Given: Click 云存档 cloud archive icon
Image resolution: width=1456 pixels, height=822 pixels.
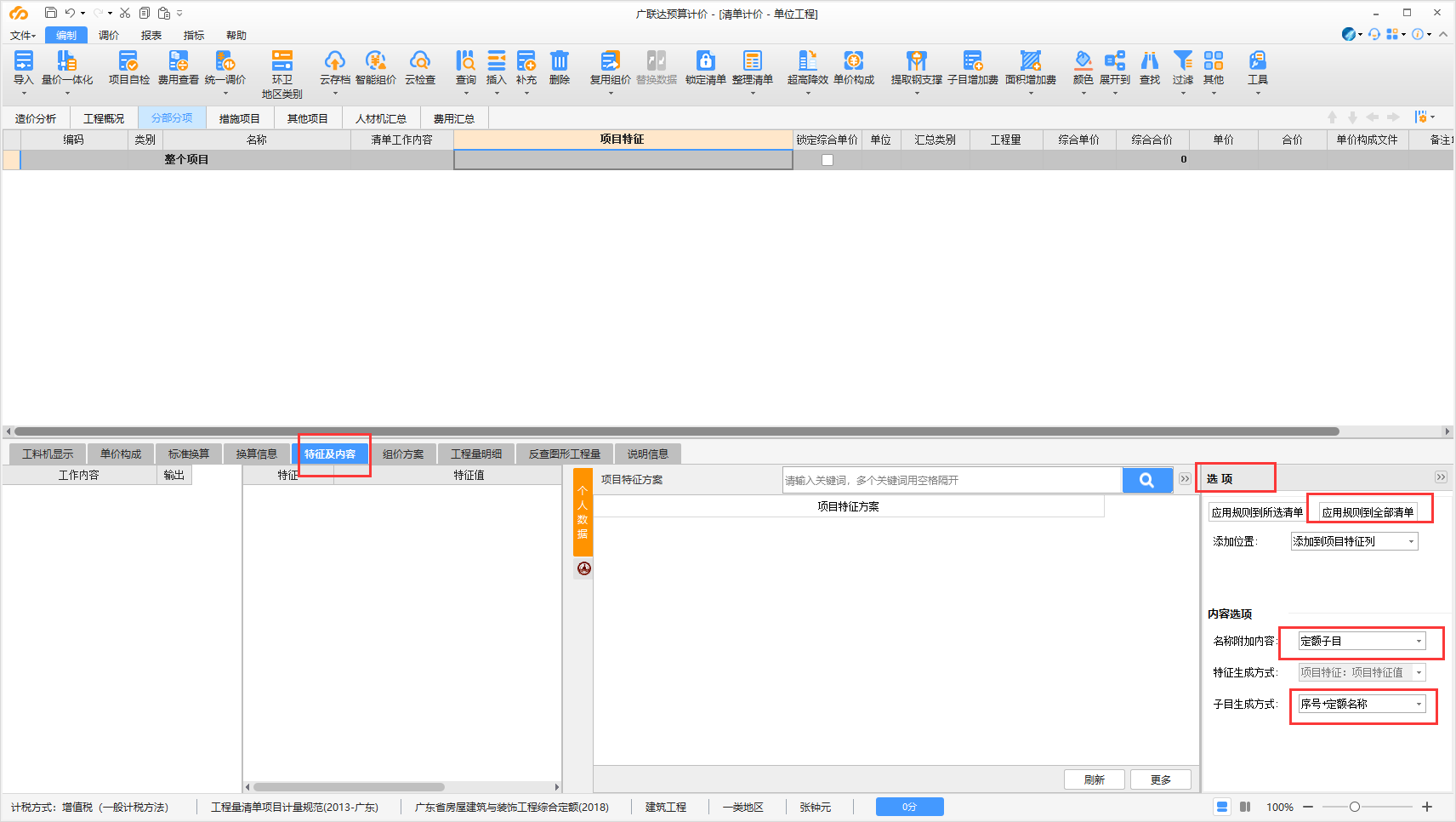Looking at the screenshot, I should coord(335,67).
